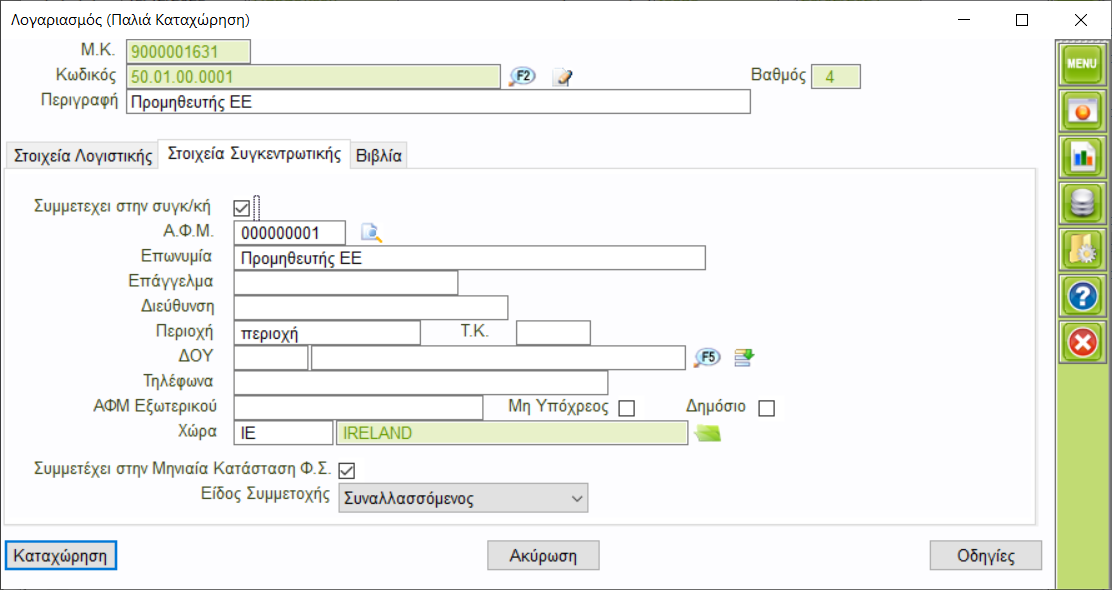Expand the Είδος Συμμετοχής dropdown

tap(463, 498)
